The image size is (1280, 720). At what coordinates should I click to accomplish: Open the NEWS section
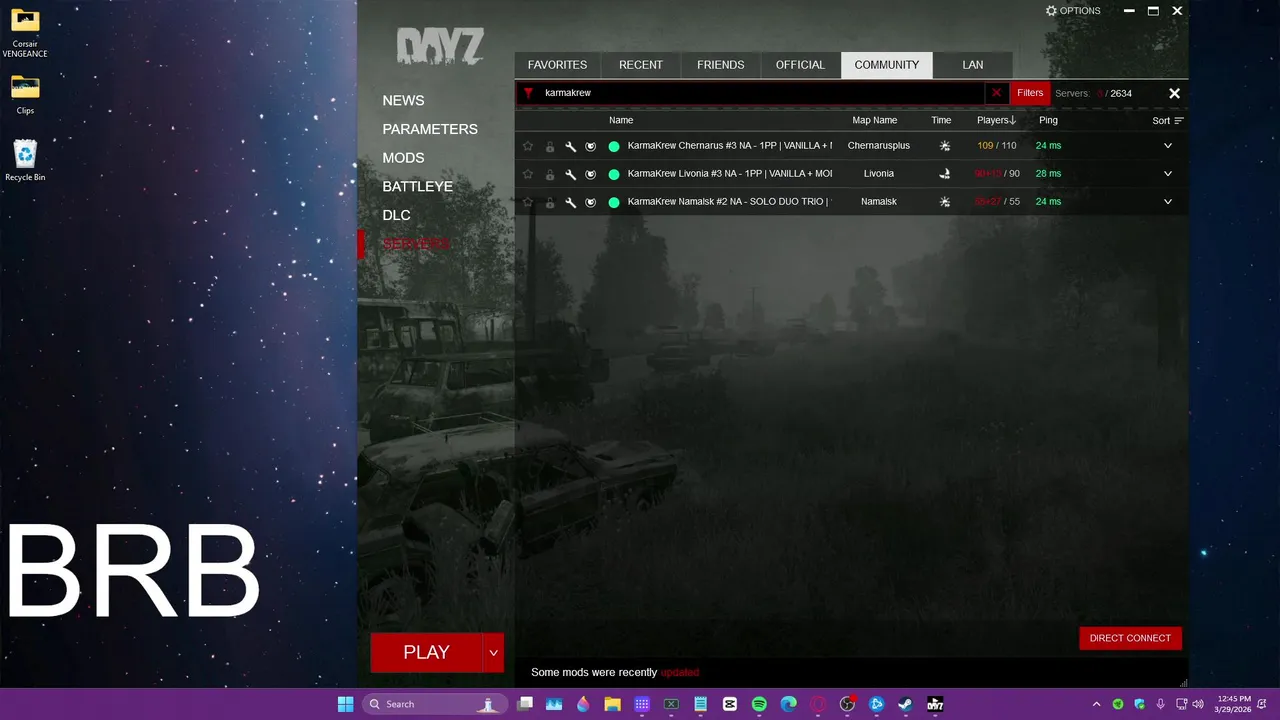(x=403, y=101)
